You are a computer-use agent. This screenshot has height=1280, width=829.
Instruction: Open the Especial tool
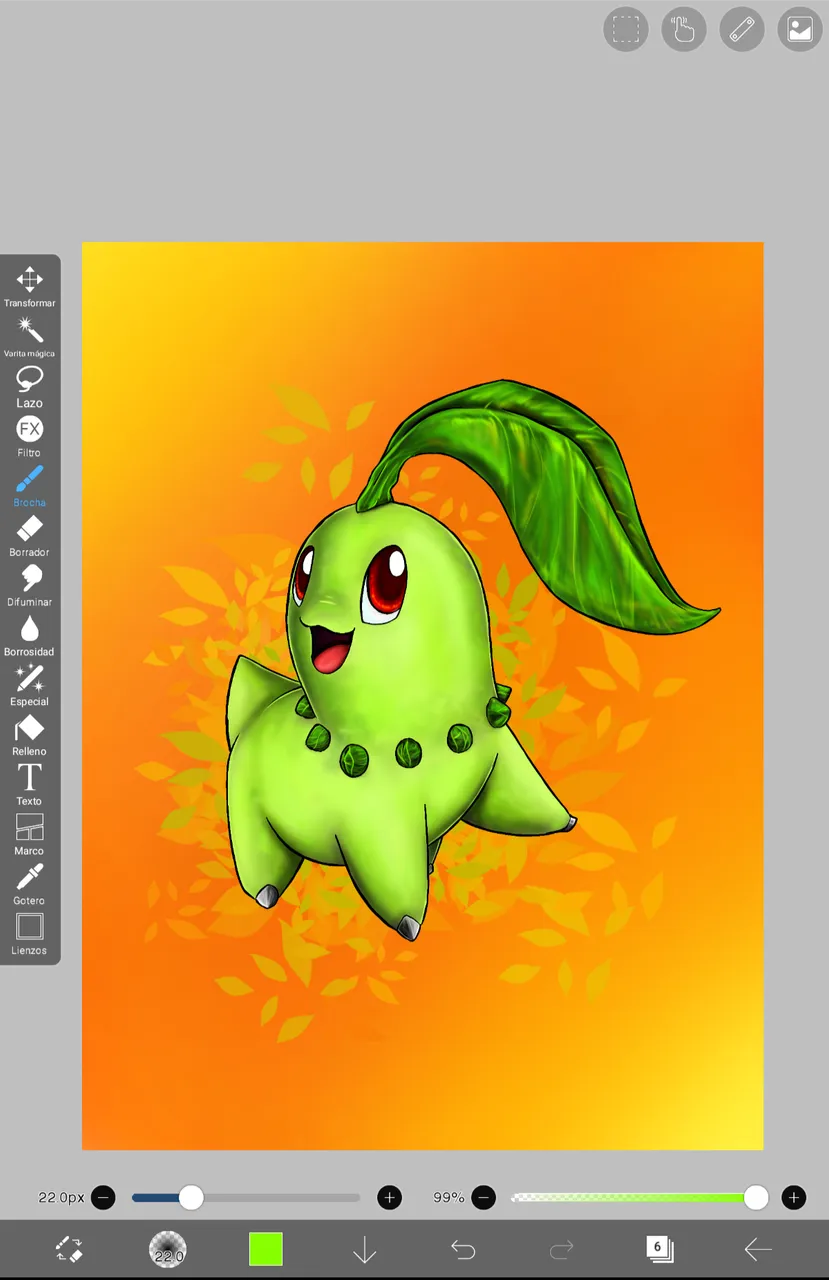[x=29, y=686]
